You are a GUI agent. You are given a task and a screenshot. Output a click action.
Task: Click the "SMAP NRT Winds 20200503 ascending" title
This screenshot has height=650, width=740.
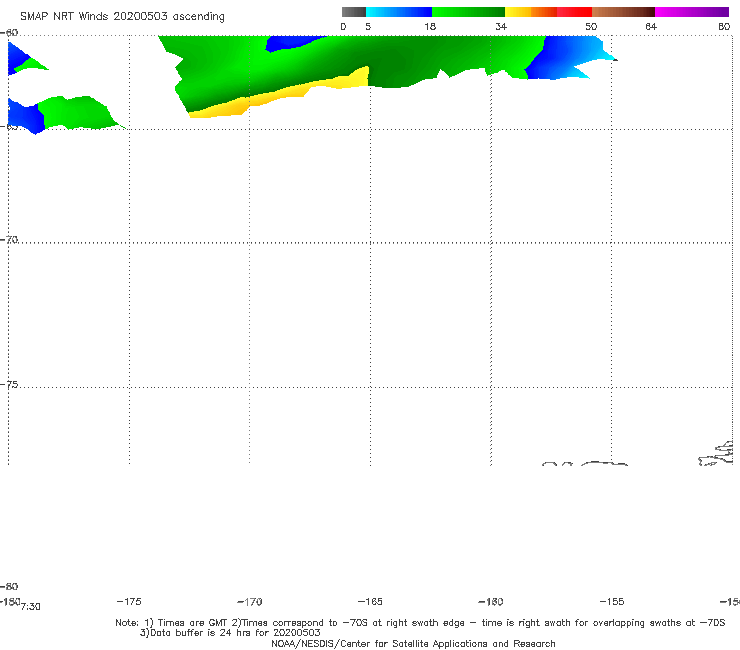click(x=122, y=16)
